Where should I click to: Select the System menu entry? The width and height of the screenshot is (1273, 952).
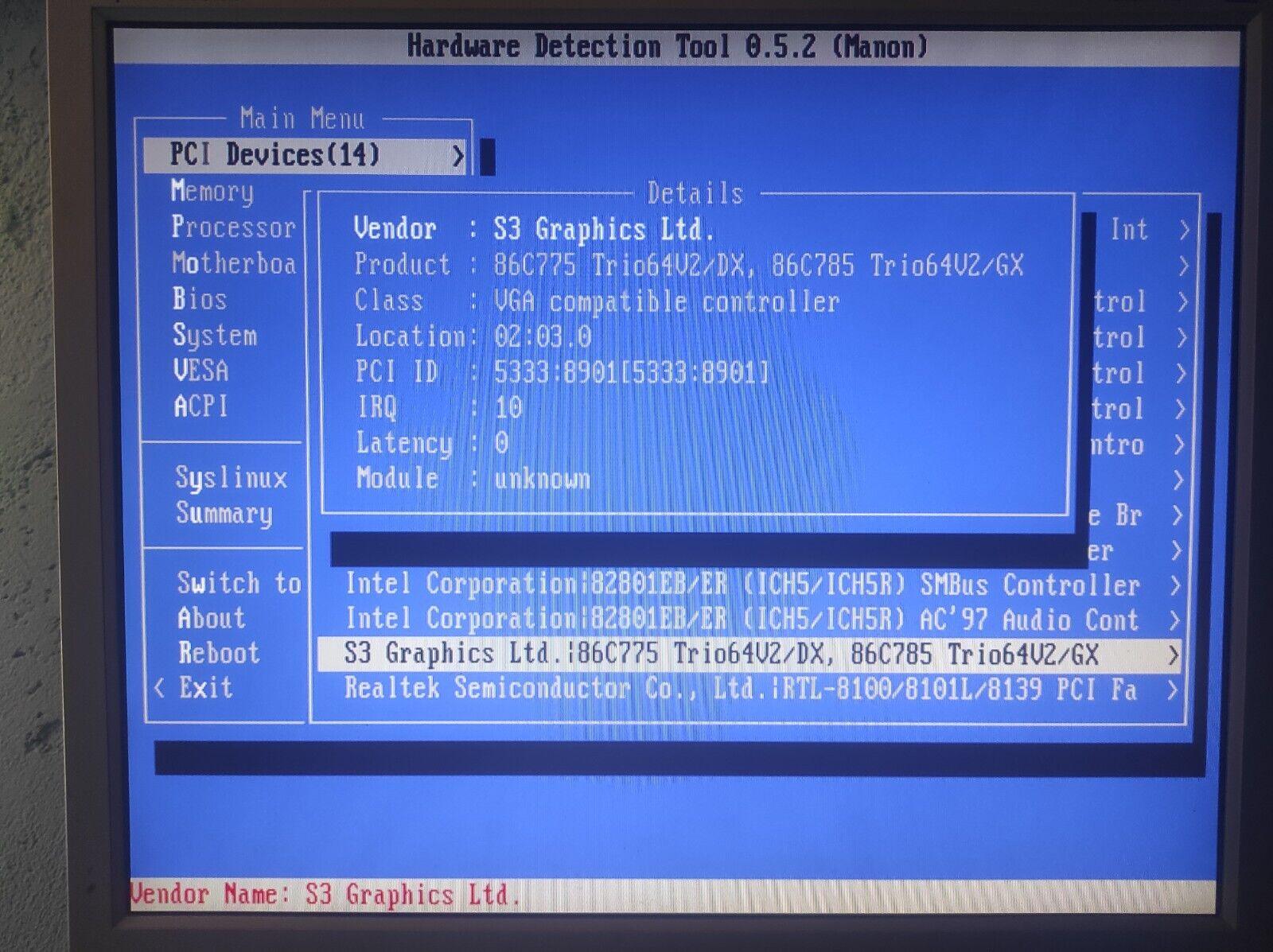(x=215, y=336)
